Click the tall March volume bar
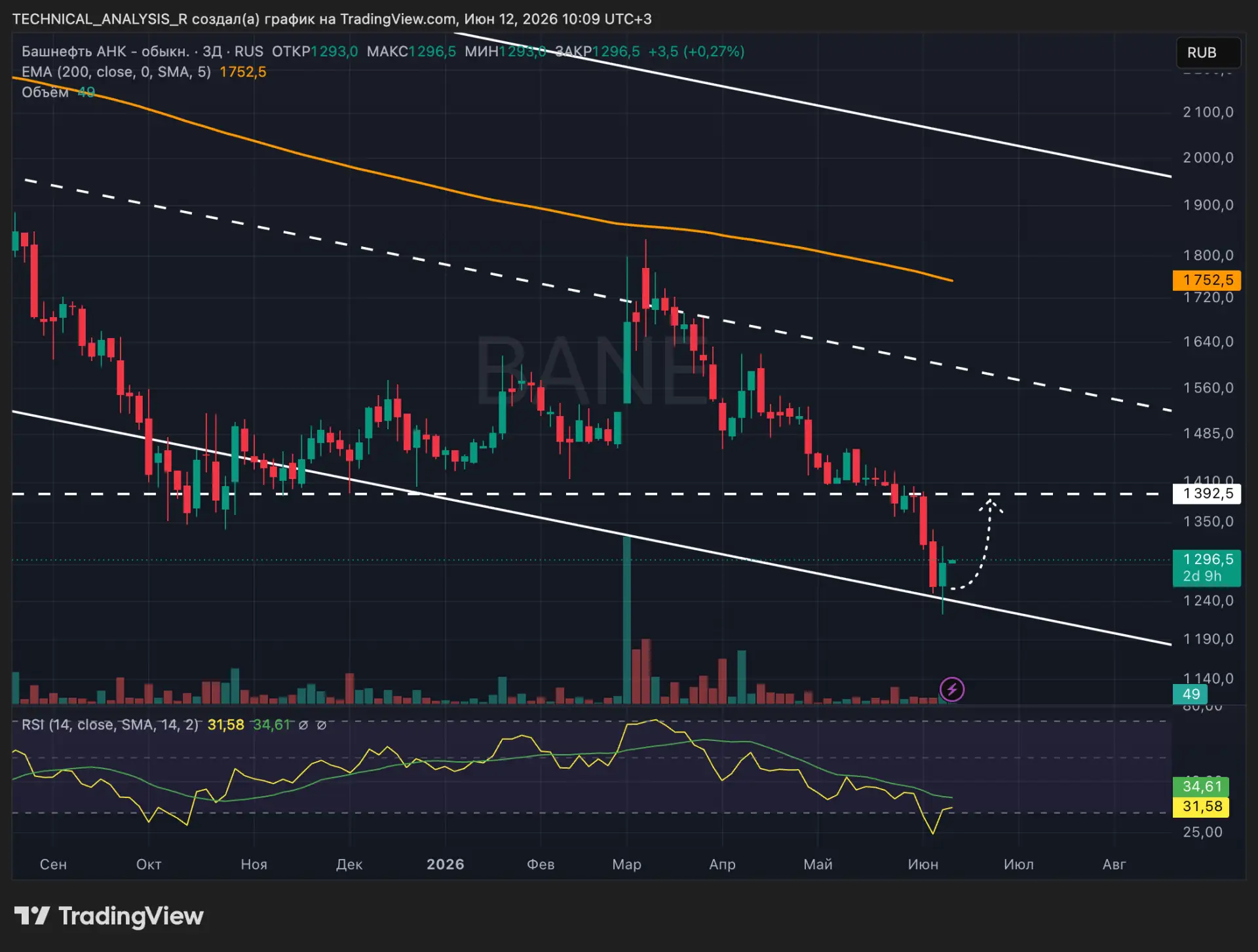 click(627, 619)
